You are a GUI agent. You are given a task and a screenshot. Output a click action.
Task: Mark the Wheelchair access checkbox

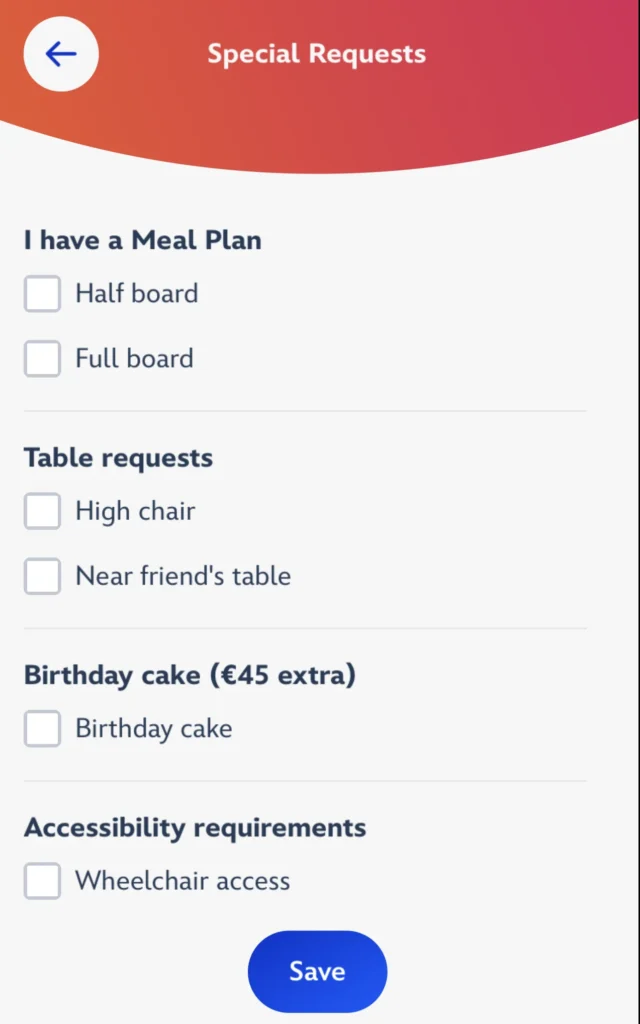coord(42,882)
